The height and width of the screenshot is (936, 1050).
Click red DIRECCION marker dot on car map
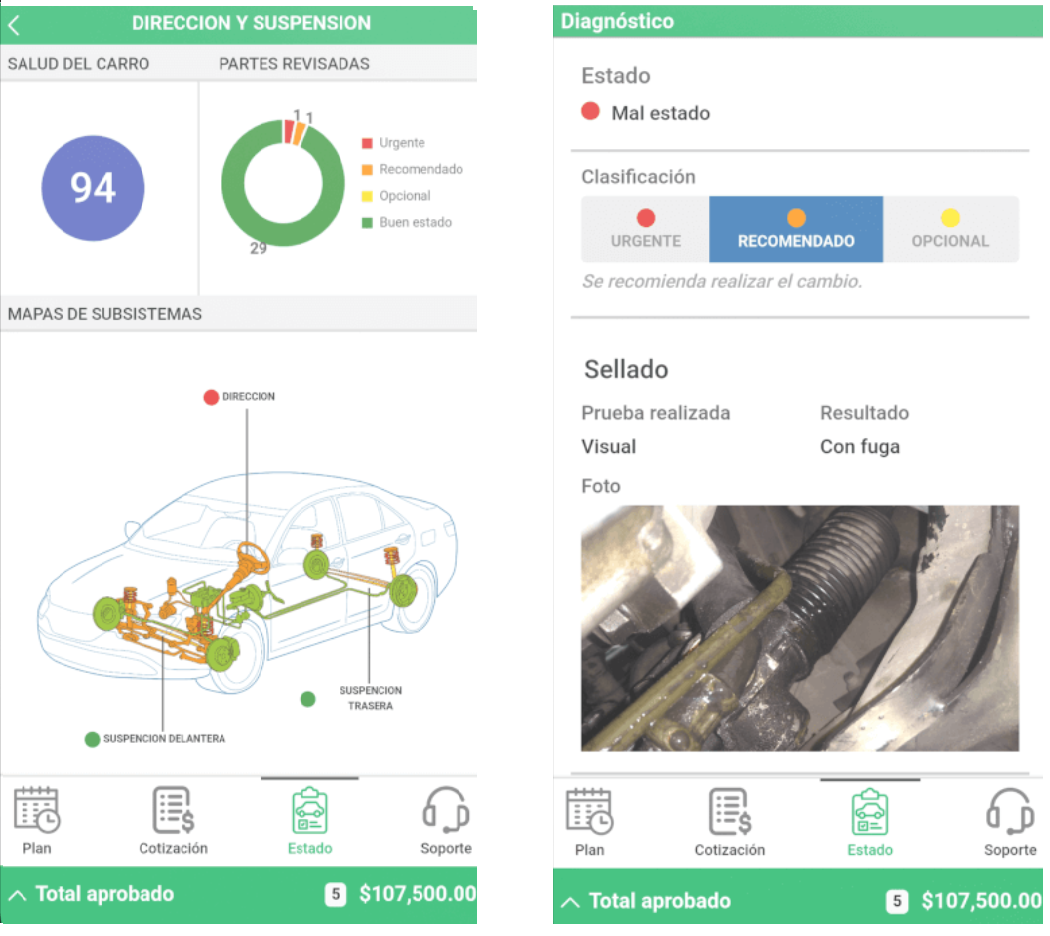click(x=211, y=398)
